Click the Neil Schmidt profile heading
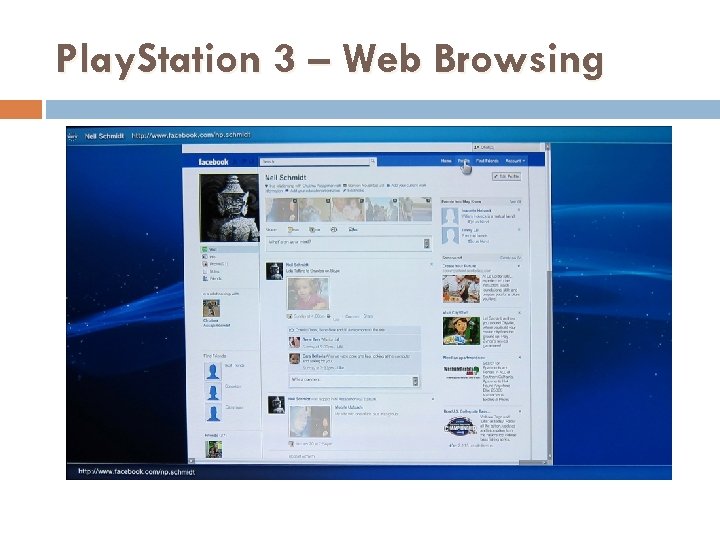This screenshot has height=540, width=720. (286, 177)
